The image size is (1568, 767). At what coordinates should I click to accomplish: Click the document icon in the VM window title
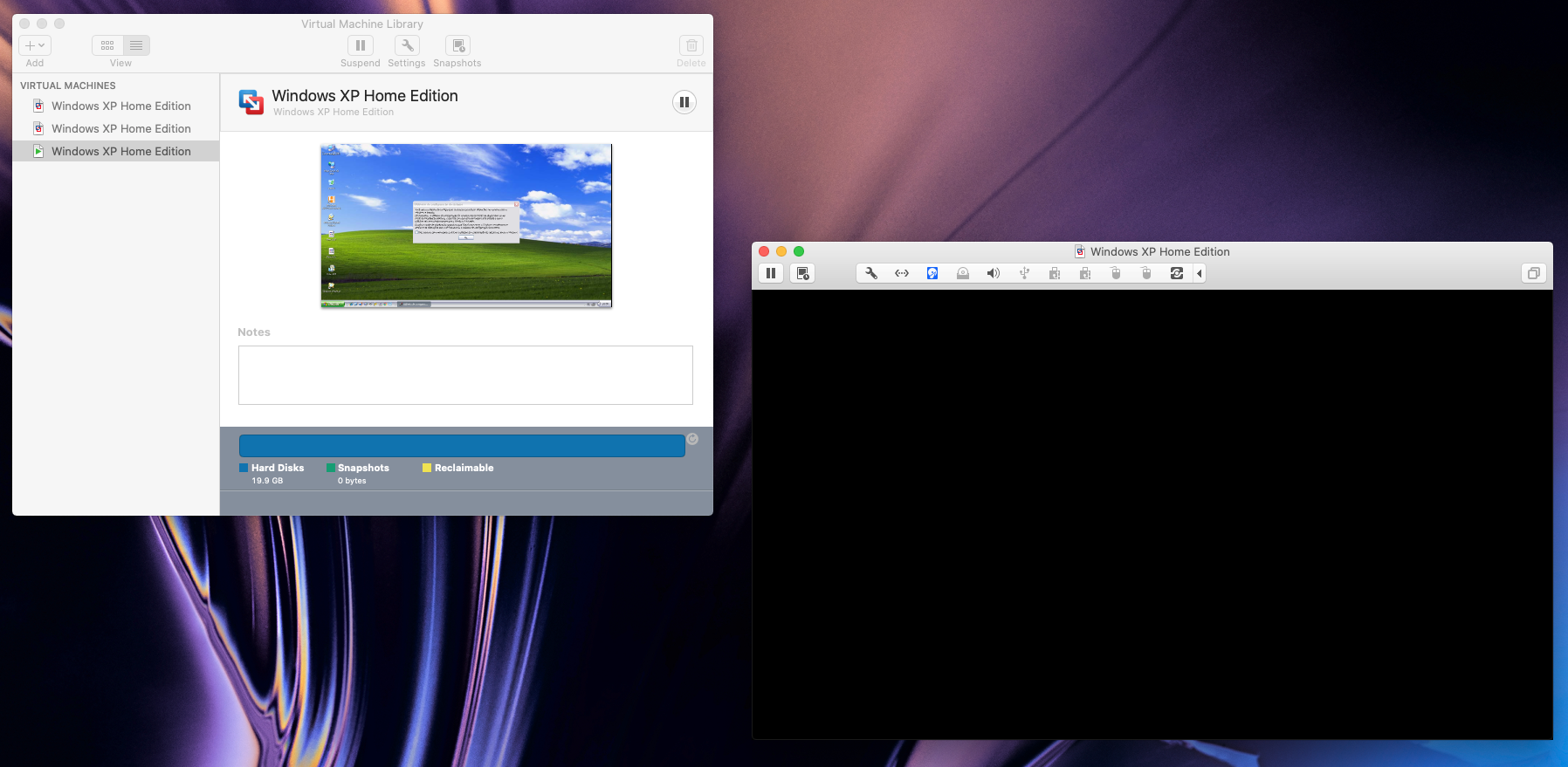(1080, 251)
